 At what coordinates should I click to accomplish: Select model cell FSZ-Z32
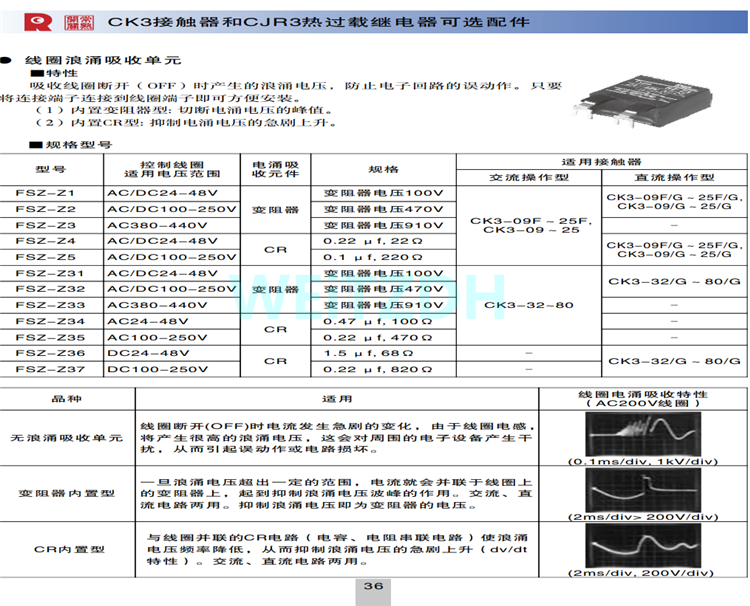click(x=50, y=289)
